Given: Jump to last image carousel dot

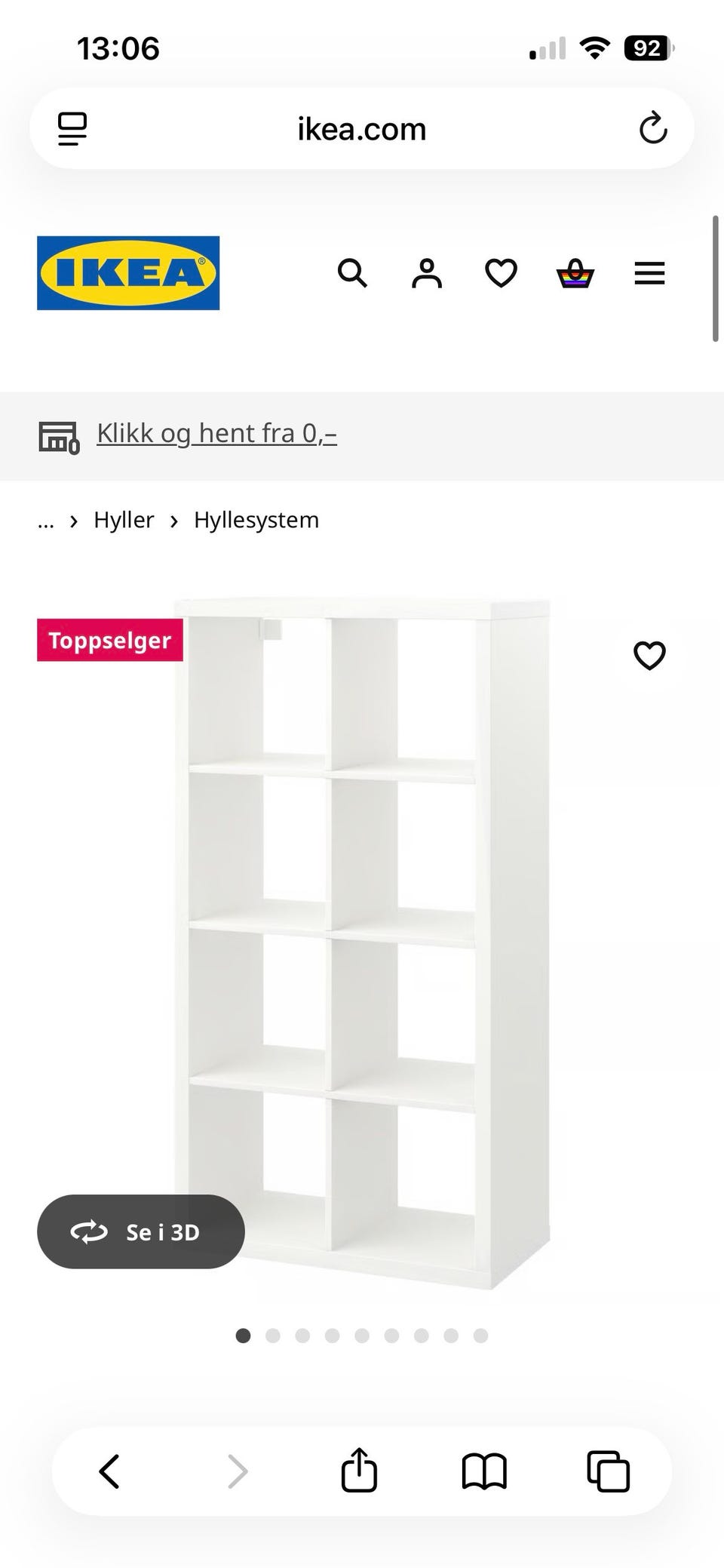Looking at the screenshot, I should (x=480, y=1336).
